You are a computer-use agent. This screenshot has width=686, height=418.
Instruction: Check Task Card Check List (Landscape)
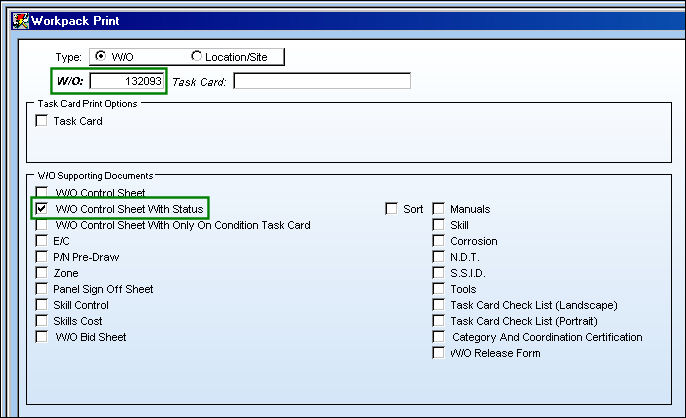click(x=438, y=305)
